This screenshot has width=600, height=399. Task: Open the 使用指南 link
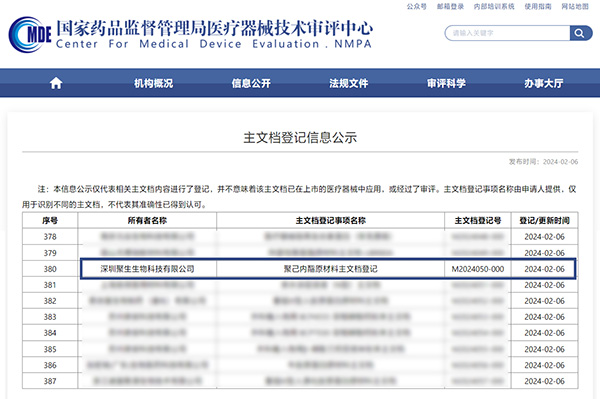[x=538, y=7]
